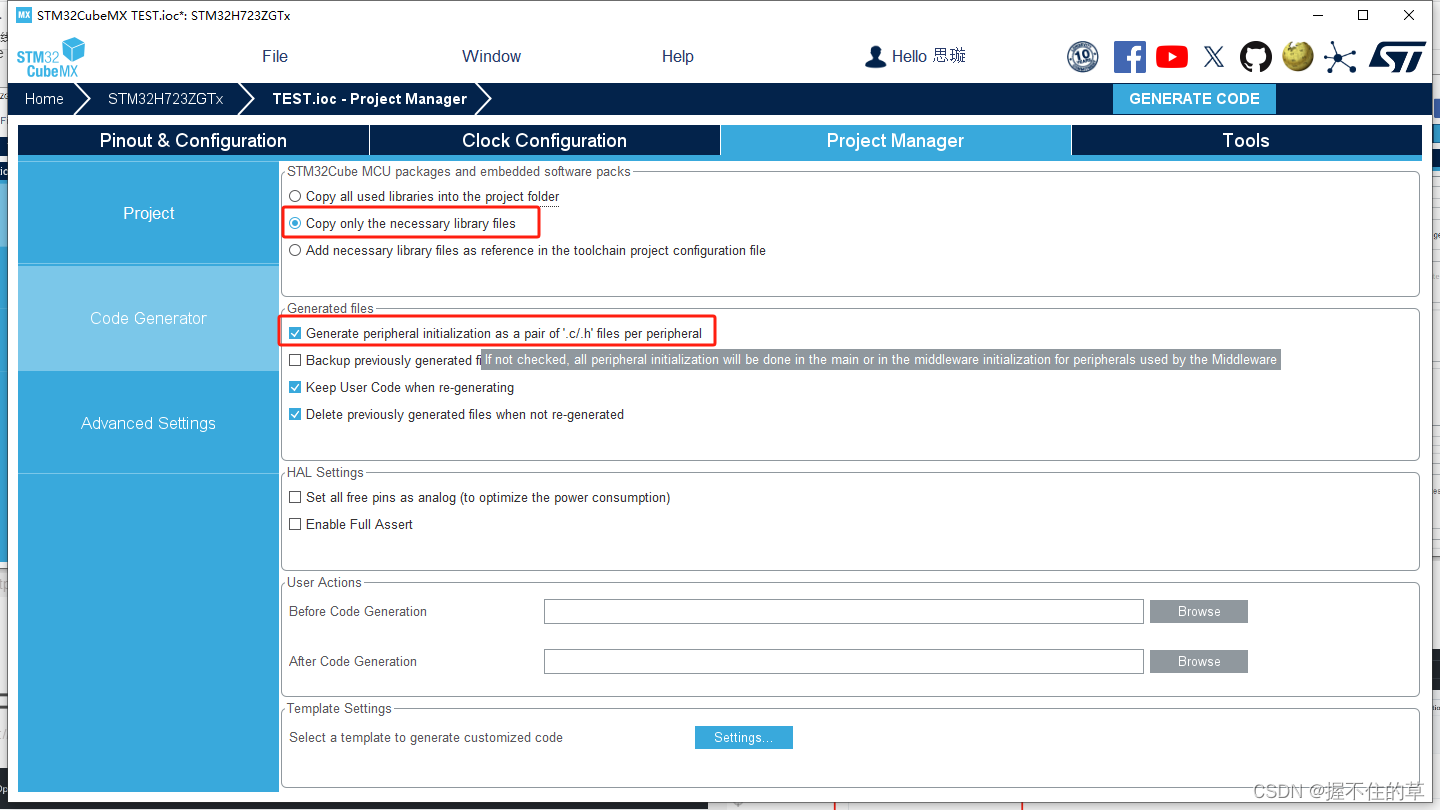Open the Help menu

tap(677, 56)
